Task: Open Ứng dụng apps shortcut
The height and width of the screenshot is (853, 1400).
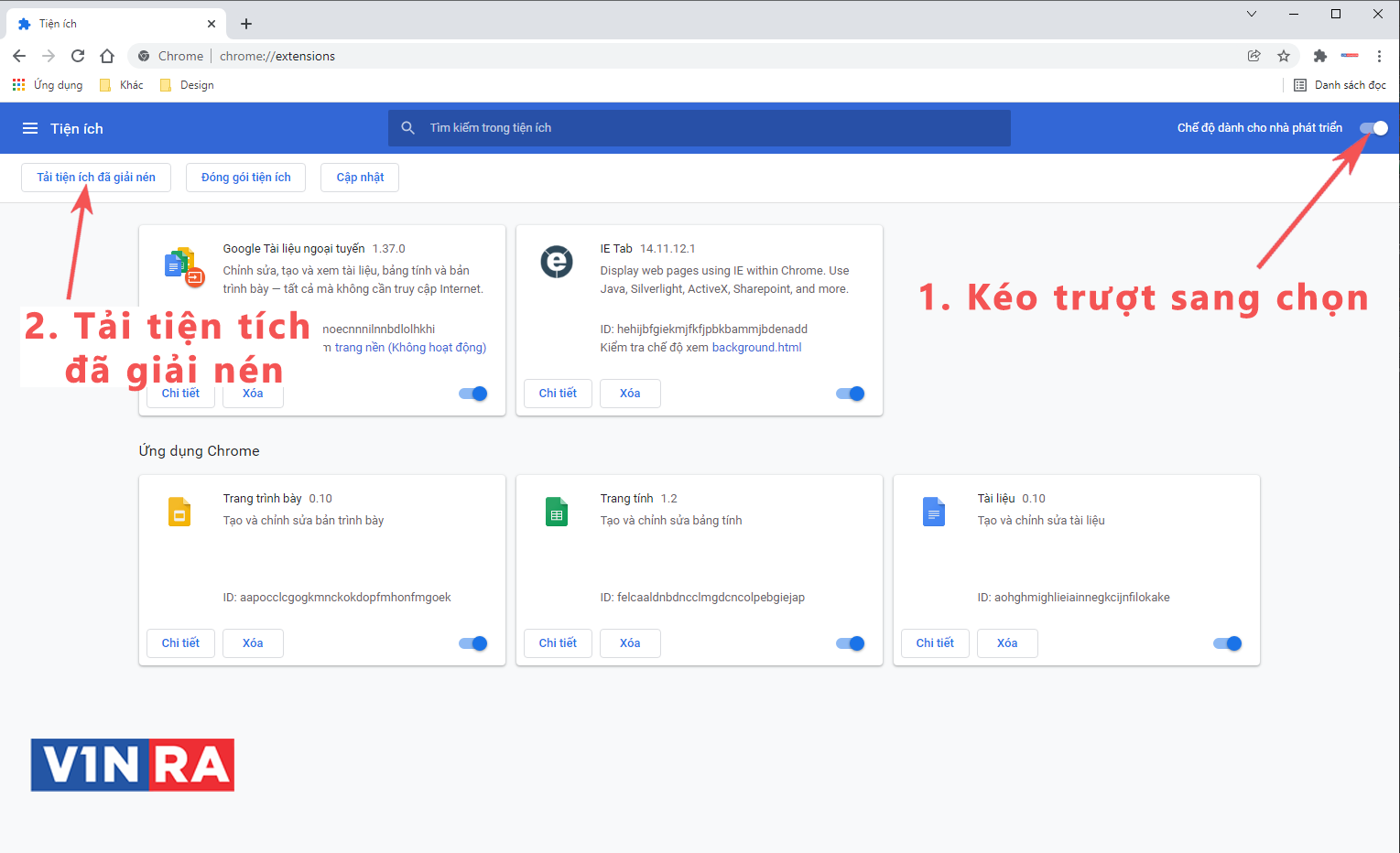Action: [48, 85]
